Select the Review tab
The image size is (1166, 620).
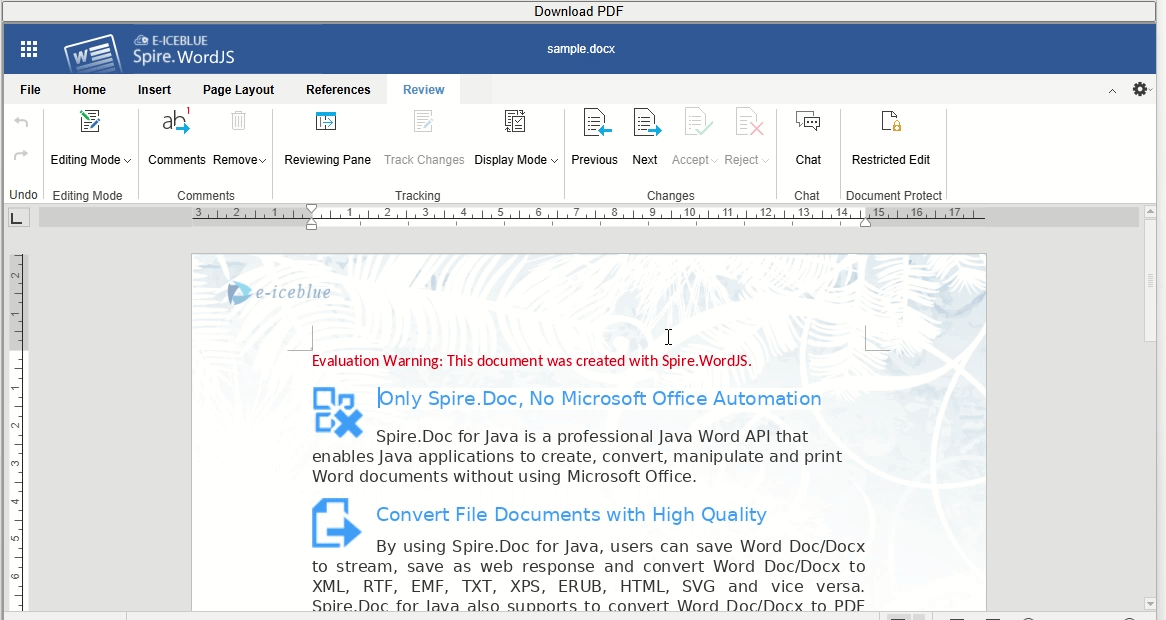click(x=424, y=89)
